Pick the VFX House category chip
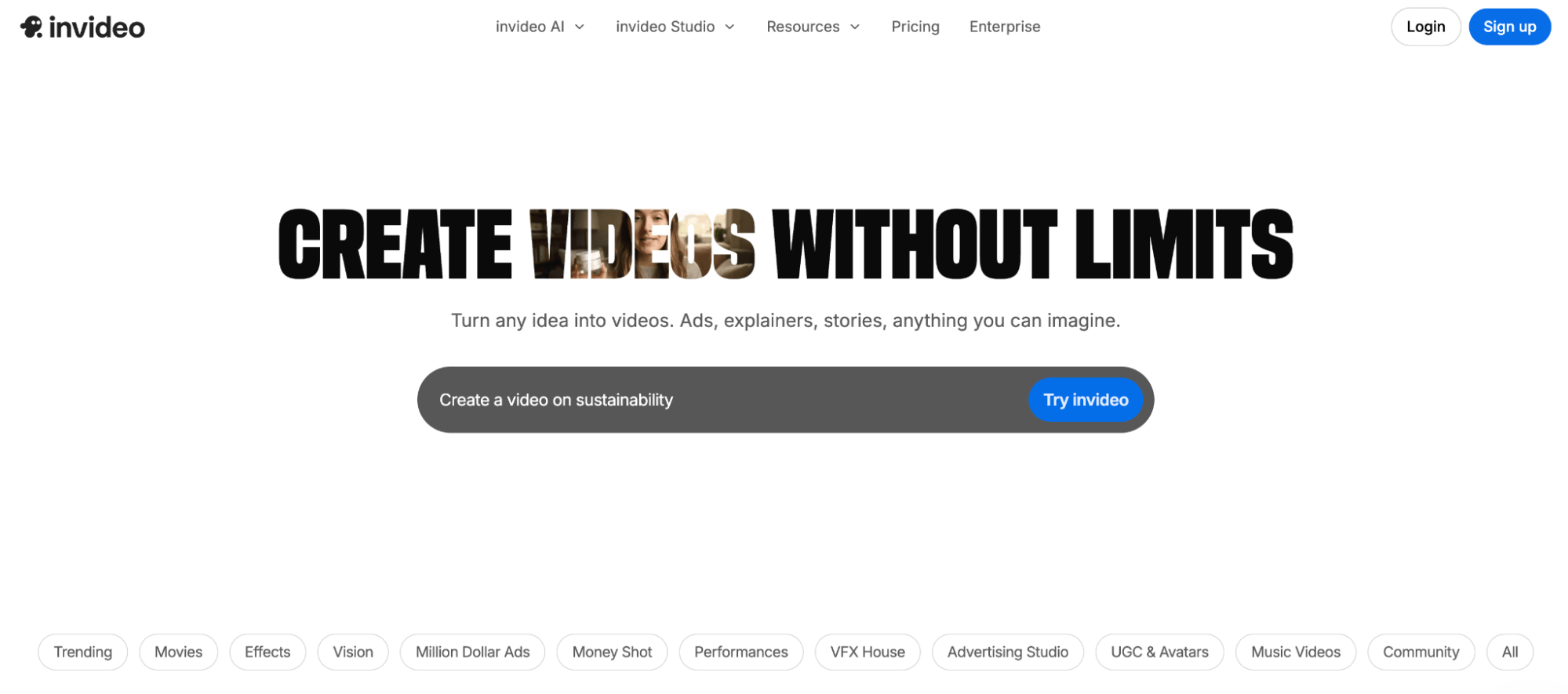Screen dimensions: 1568x694 point(867,652)
